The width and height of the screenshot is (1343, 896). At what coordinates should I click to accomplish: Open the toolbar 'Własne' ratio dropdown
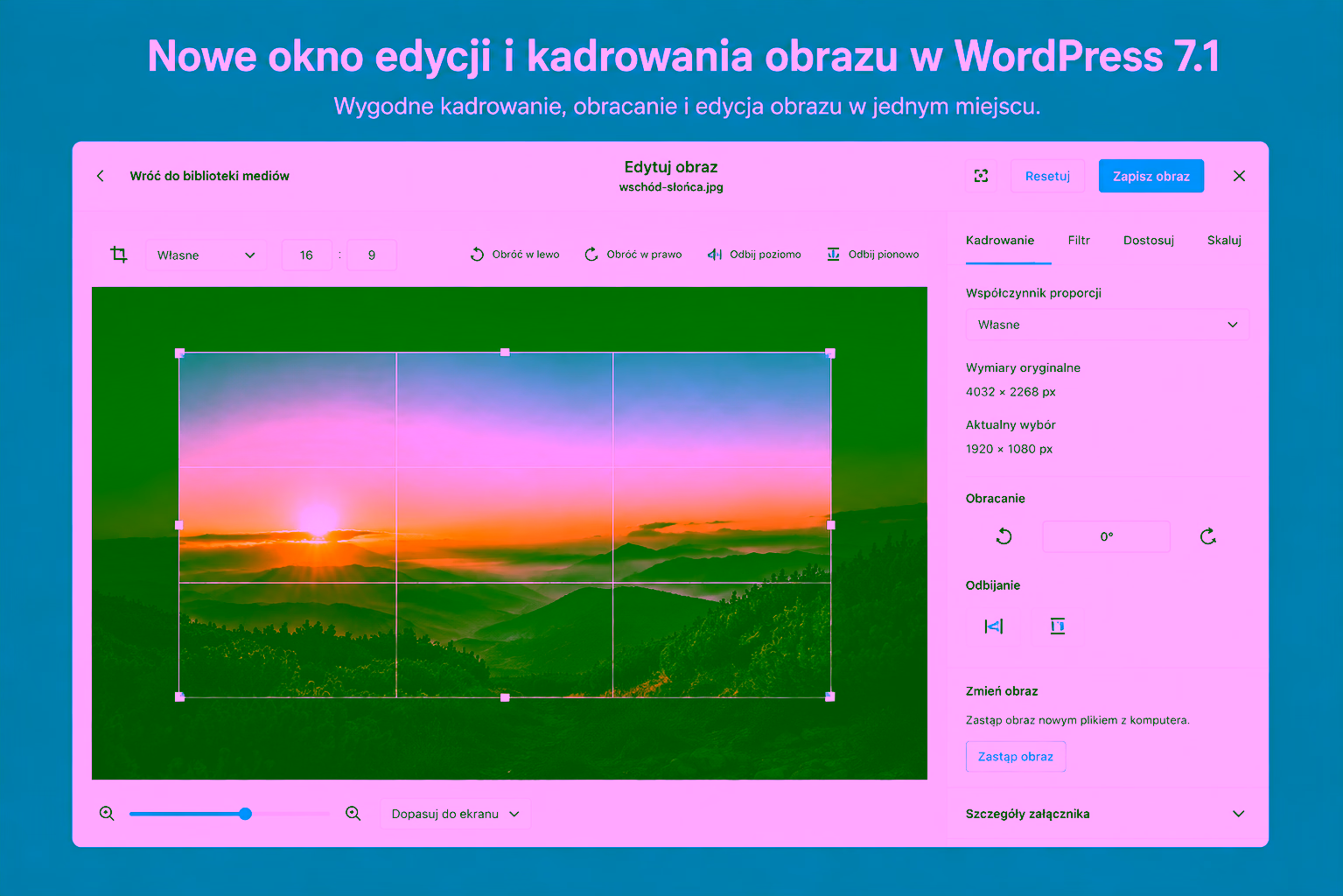(206, 255)
